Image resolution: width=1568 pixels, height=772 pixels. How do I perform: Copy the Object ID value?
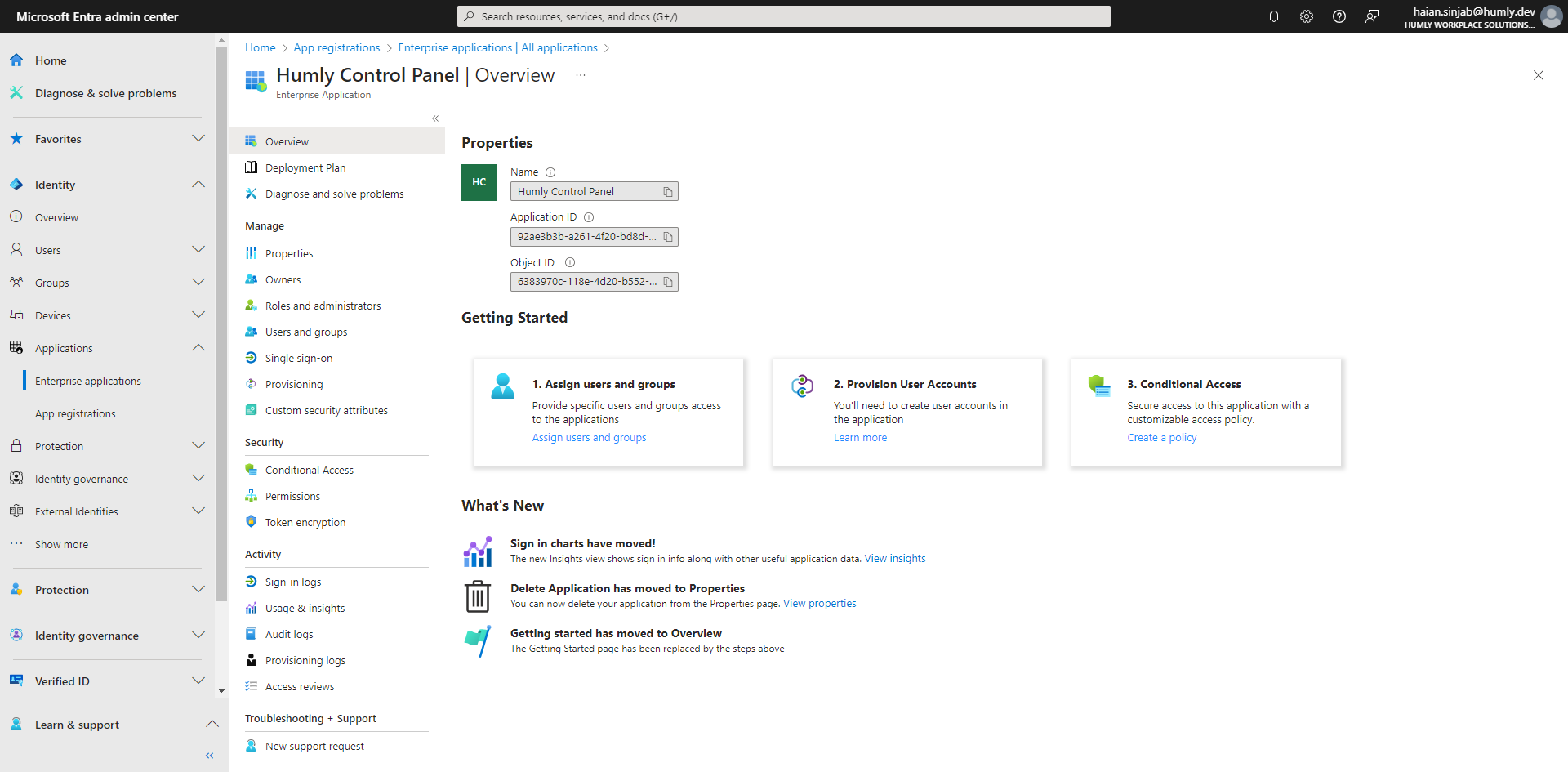point(668,282)
